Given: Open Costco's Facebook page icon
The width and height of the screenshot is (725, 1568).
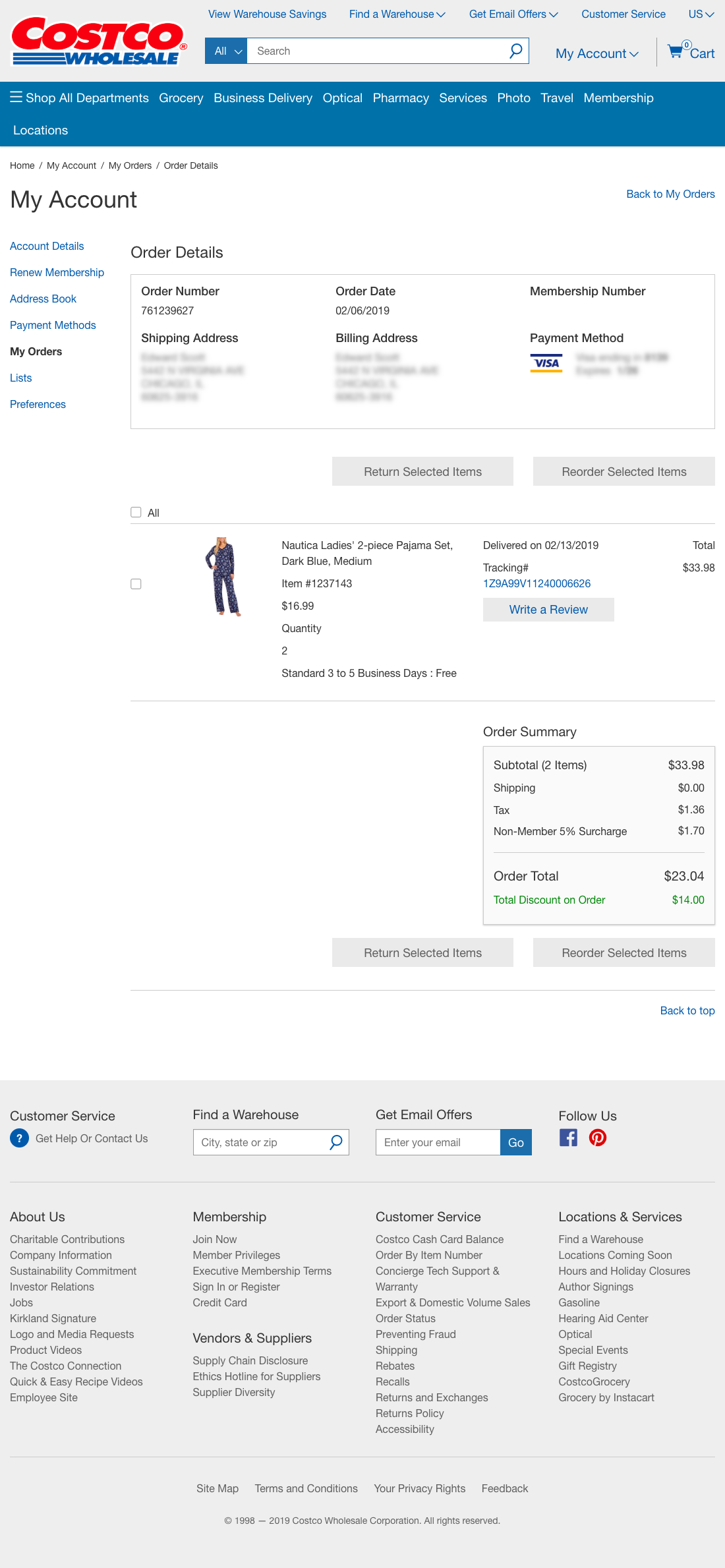Looking at the screenshot, I should tap(568, 1138).
